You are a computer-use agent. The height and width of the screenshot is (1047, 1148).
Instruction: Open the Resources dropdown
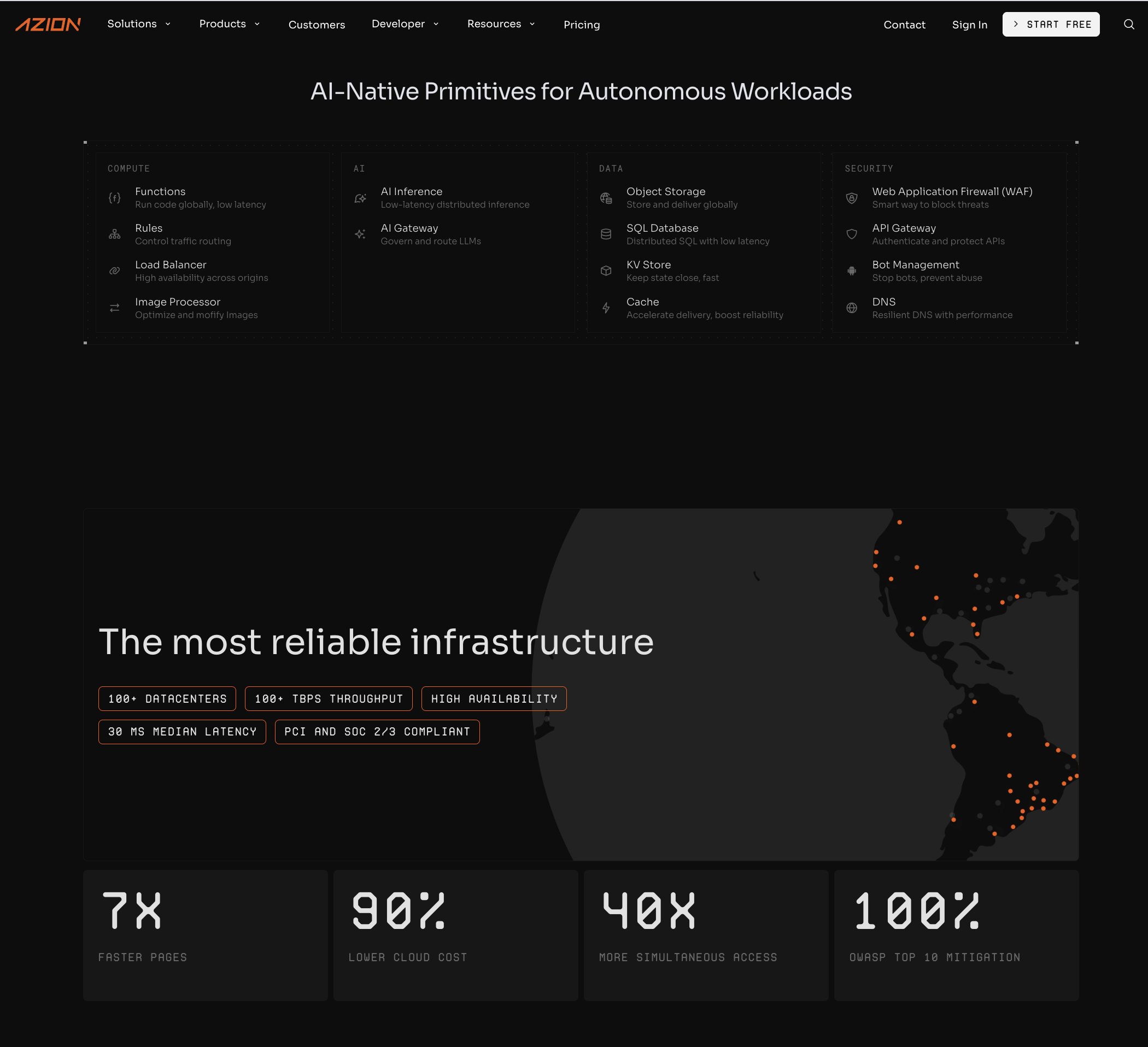(501, 24)
